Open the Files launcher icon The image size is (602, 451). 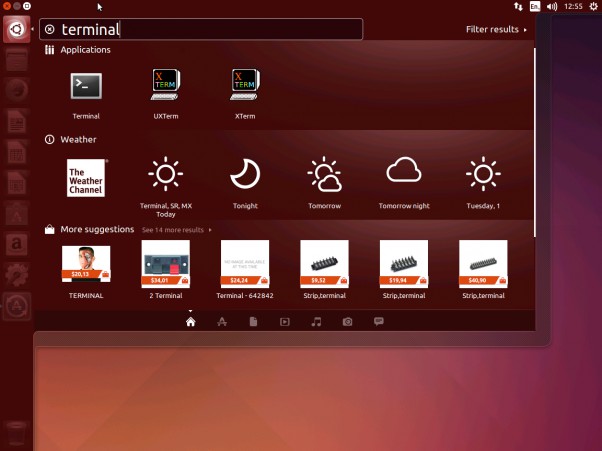tap(17, 60)
